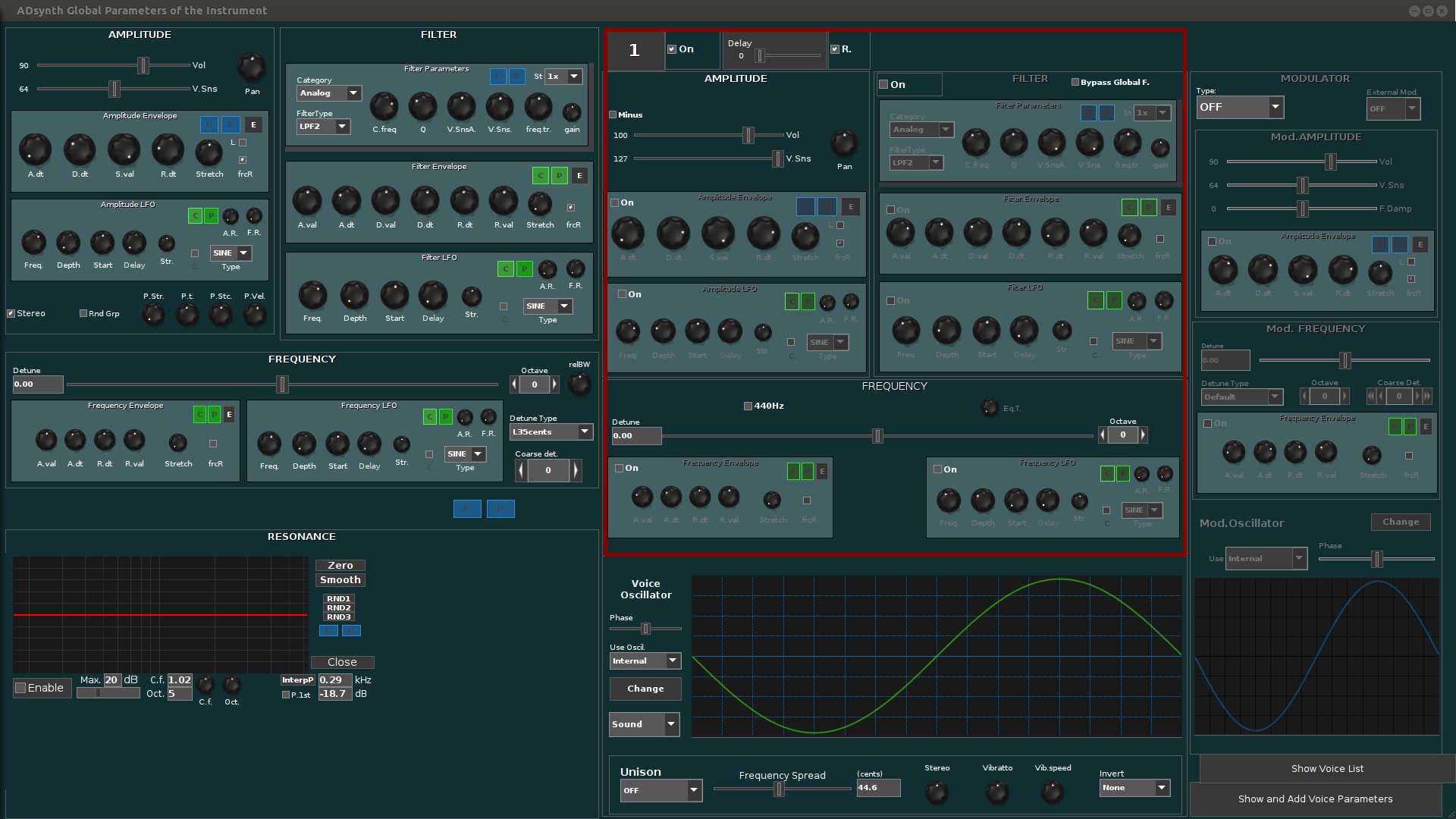Open Filter Envelope freemode editor (E button)
This screenshot has width=1456, height=819.
coord(579,176)
